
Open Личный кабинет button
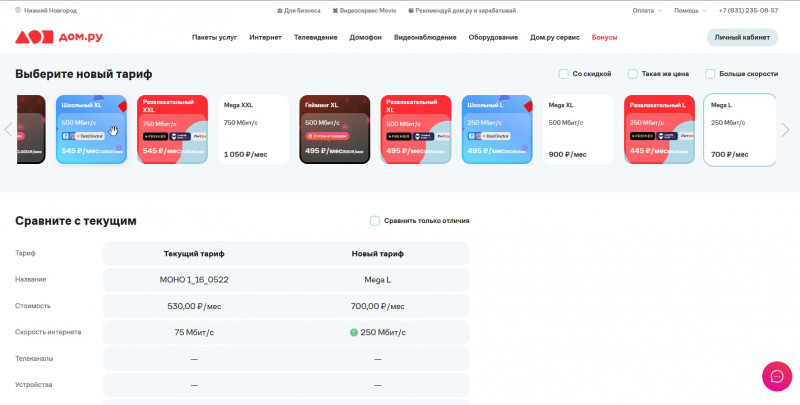(x=742, y=37)
